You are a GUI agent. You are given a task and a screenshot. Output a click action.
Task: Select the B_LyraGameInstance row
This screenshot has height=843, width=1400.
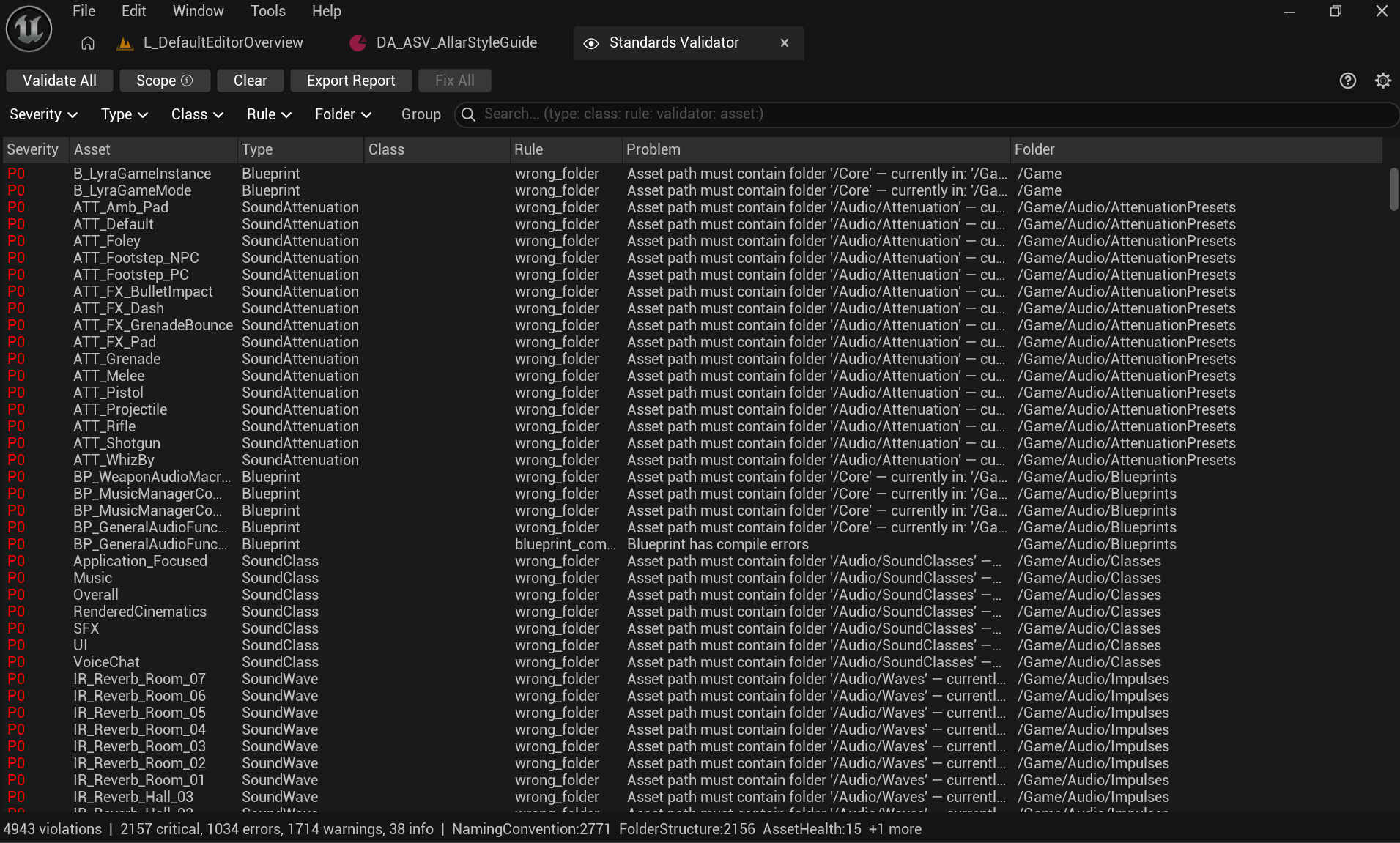(x=692, y=174)
